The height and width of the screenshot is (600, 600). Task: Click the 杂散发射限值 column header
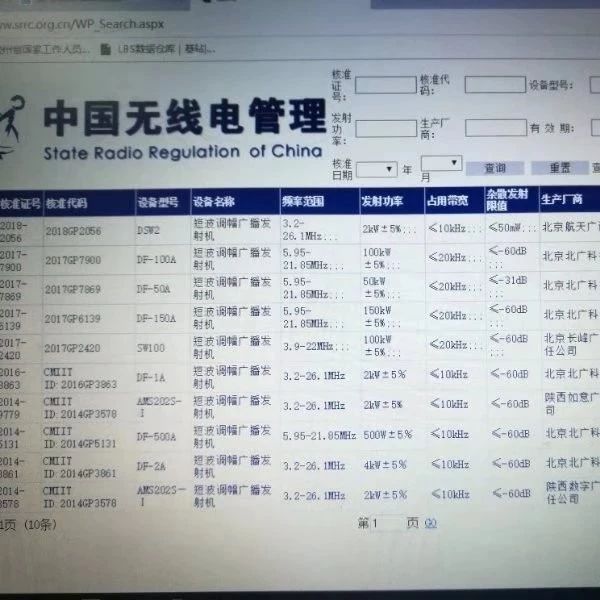(x=507, y=200)
